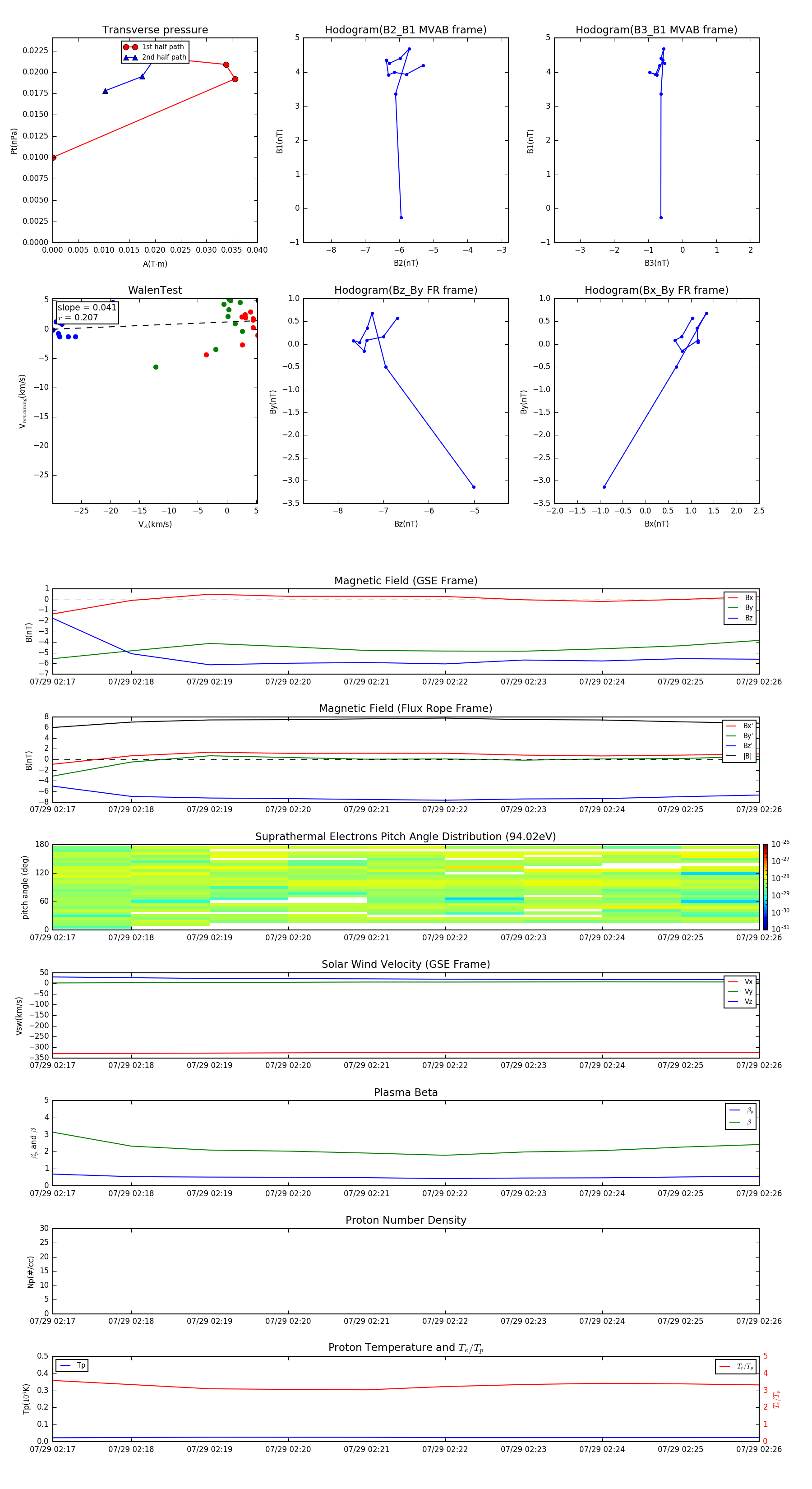812x1489 pixels.
Task: Click the 'r = 0.207' annotation
Action: (78, 317)
